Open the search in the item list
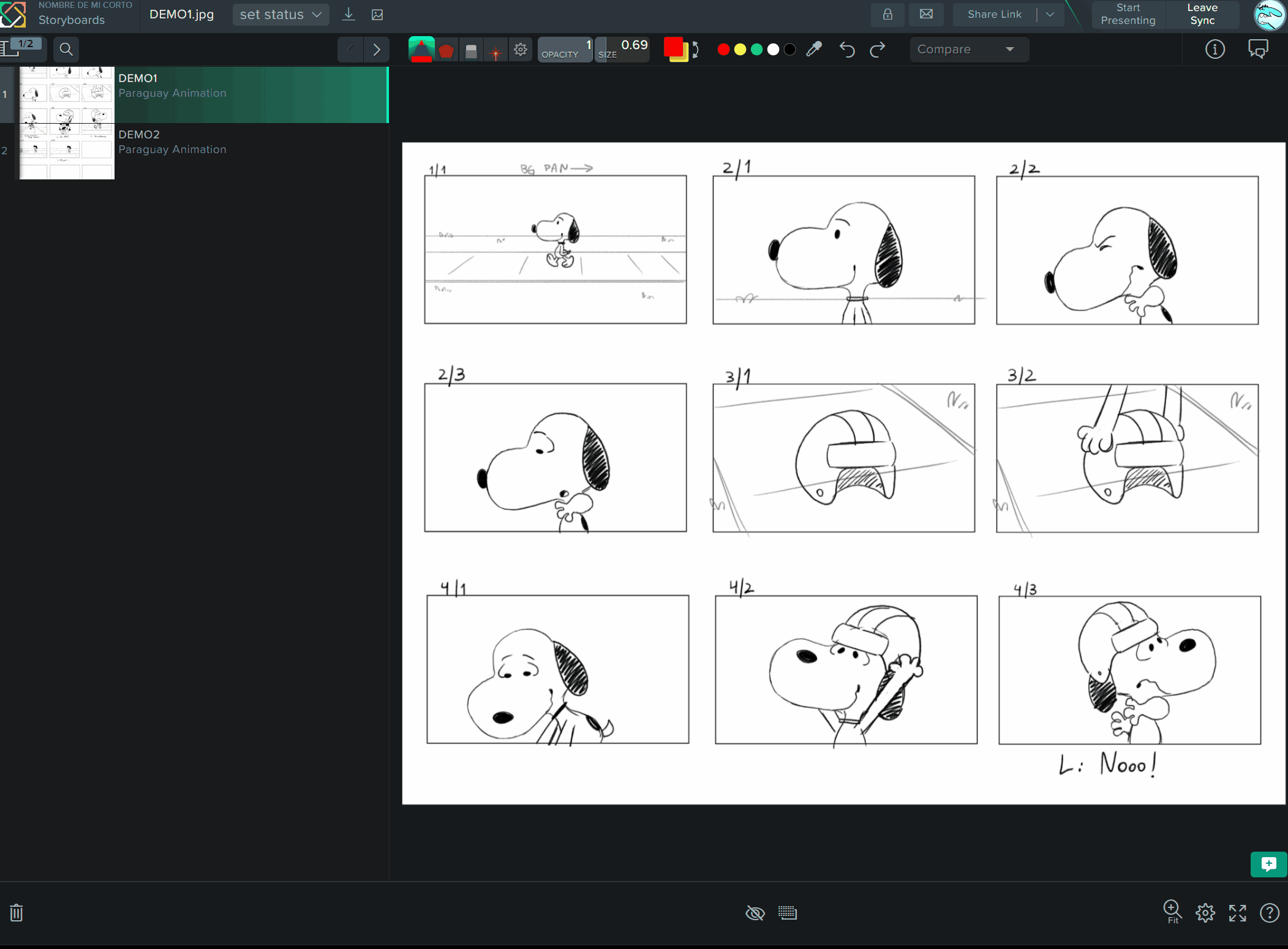The image size is (1288, 949). pos(66,50)
